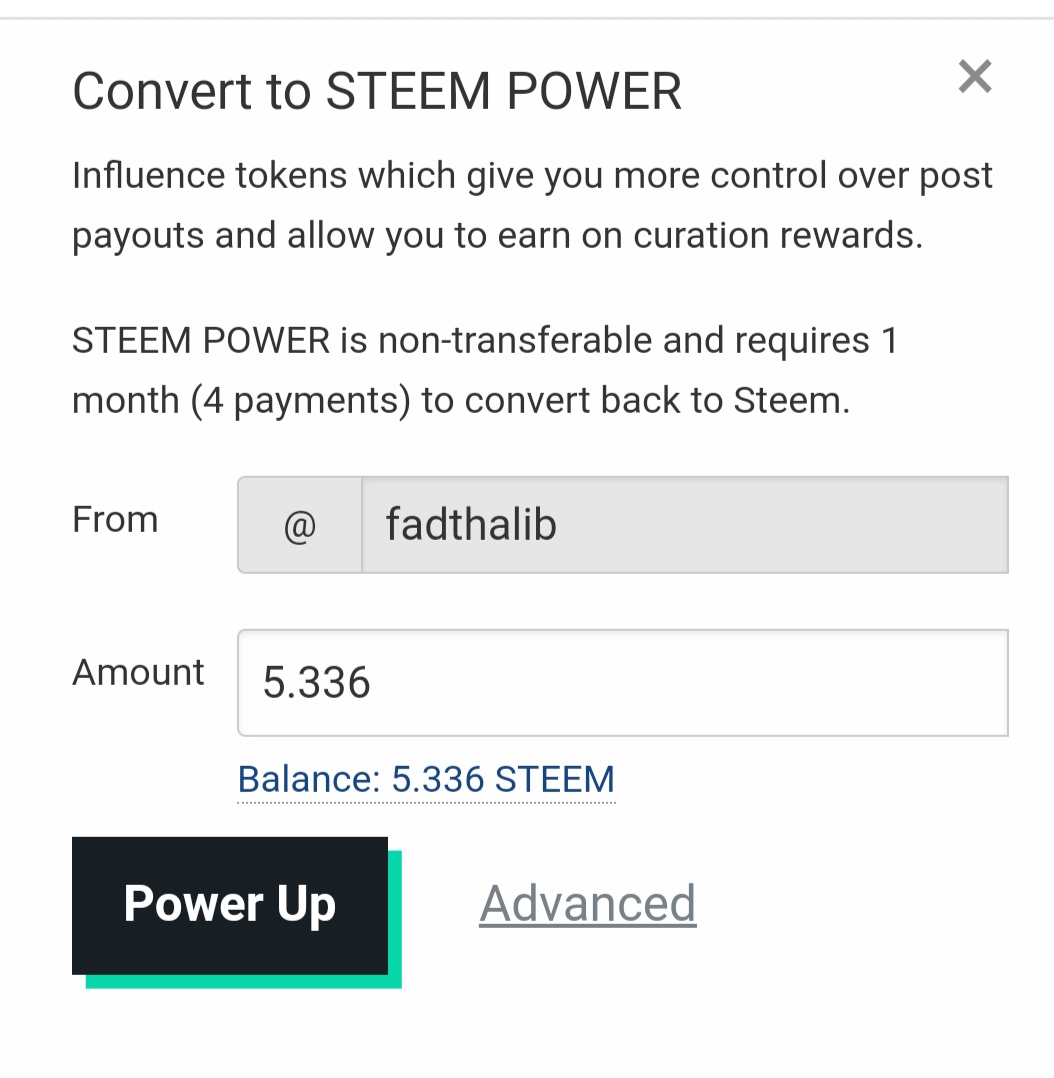Click the Amount label
The height and width of the screenshot is (1078, 1054).
(138, 672)
